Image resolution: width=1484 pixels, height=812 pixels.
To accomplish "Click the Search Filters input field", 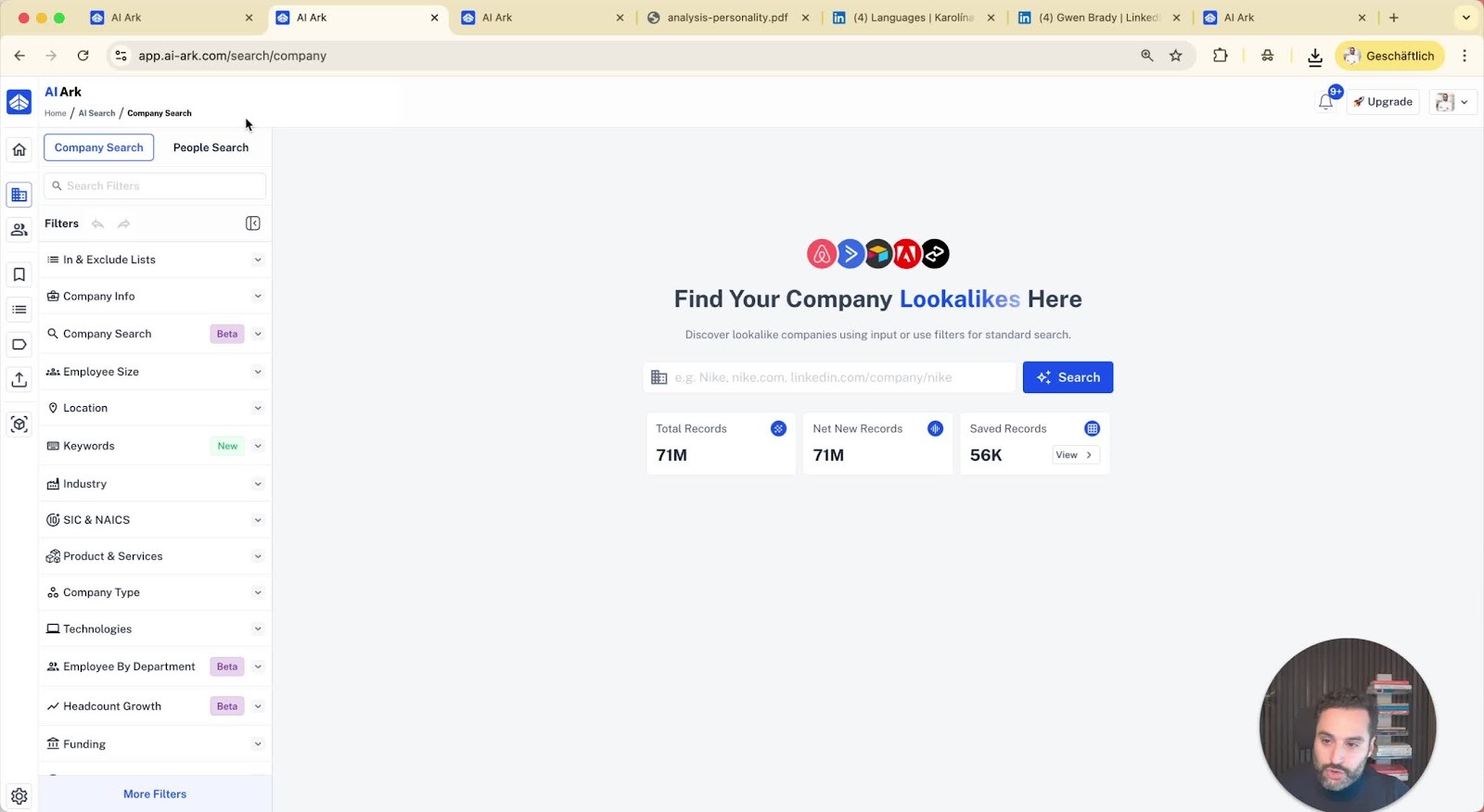I will (x=155, y=186).
